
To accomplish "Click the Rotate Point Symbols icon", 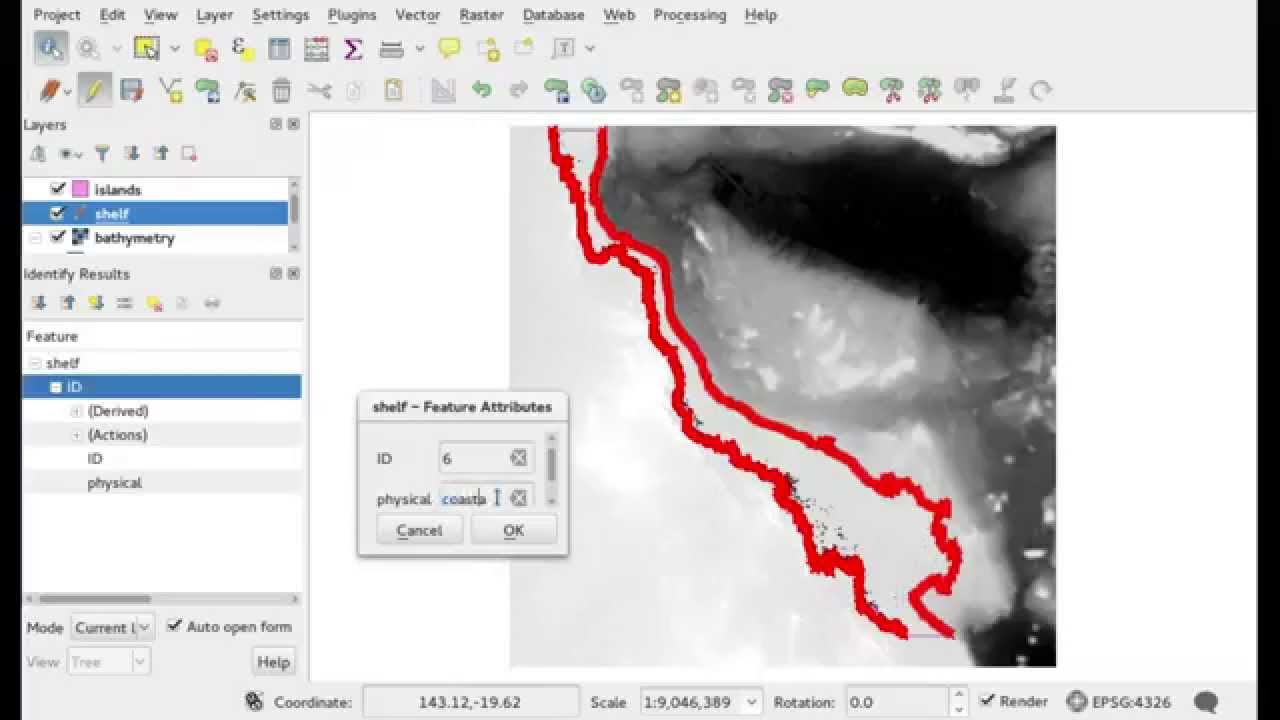I will pyautogui.click(x=1041, y=91).
